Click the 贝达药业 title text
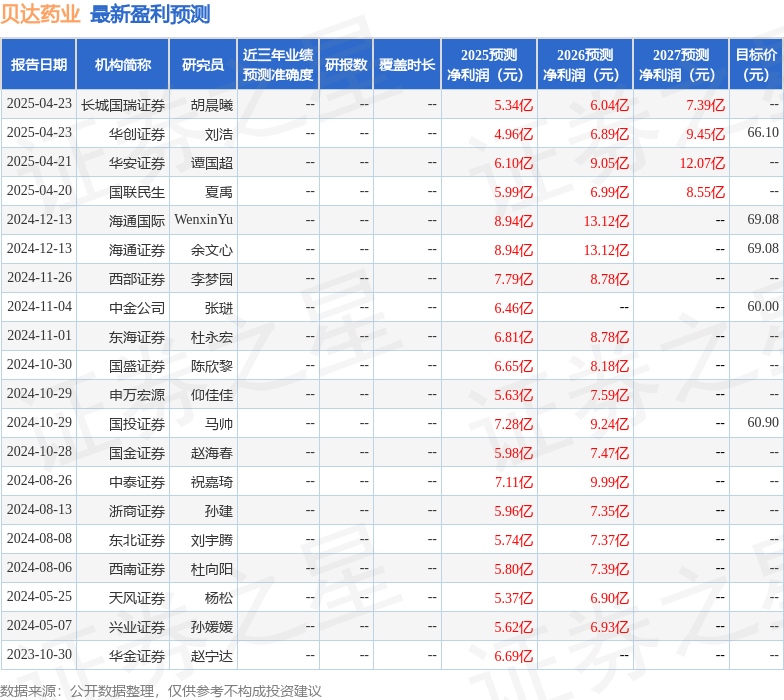The height and width of the screenshot is (700, 784). tap(40, 14)
